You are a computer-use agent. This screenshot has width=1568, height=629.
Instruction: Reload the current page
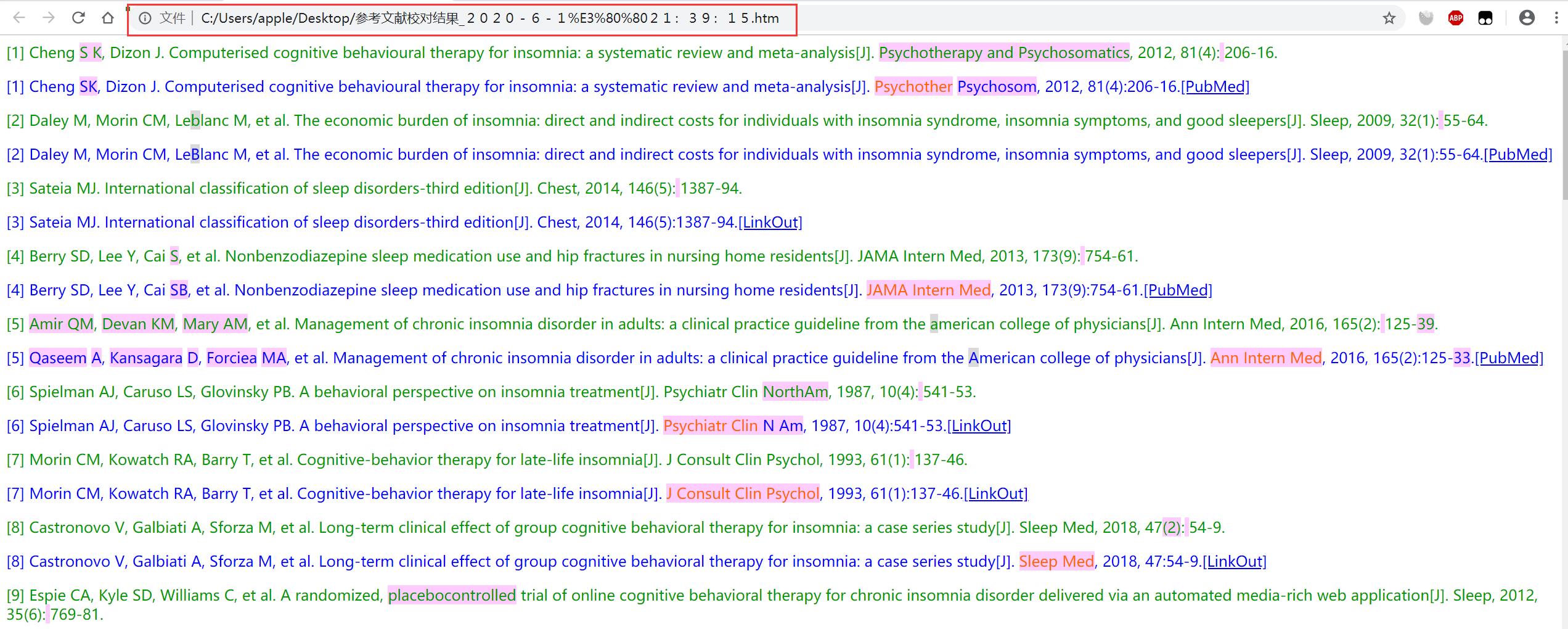[78, 18]
